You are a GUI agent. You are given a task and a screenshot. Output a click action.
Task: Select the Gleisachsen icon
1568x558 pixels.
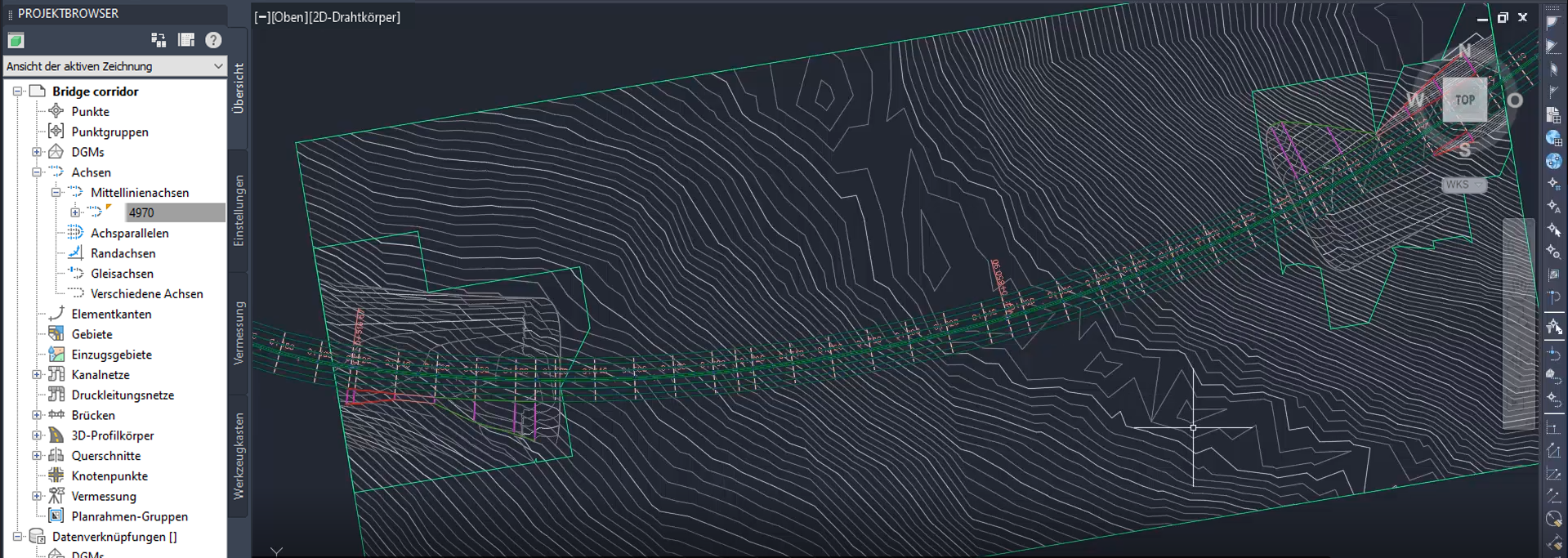coord(76,273)
